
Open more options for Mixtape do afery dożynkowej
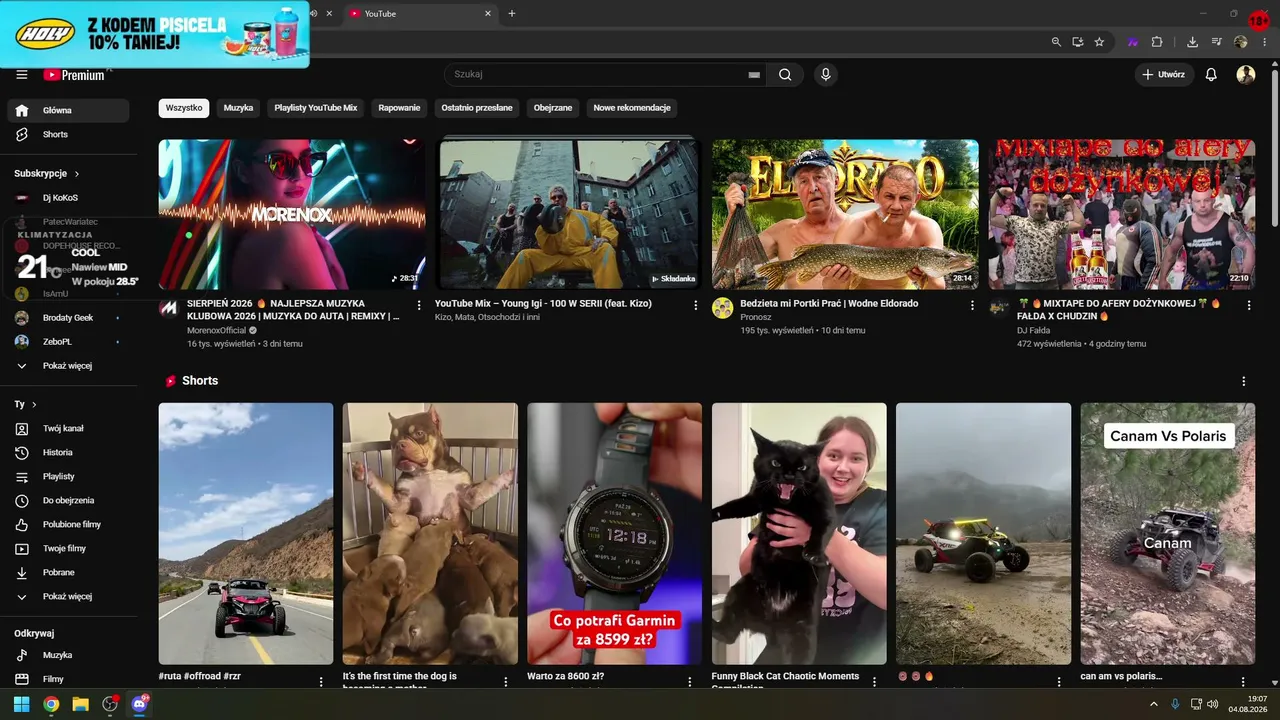point(1248,305)
